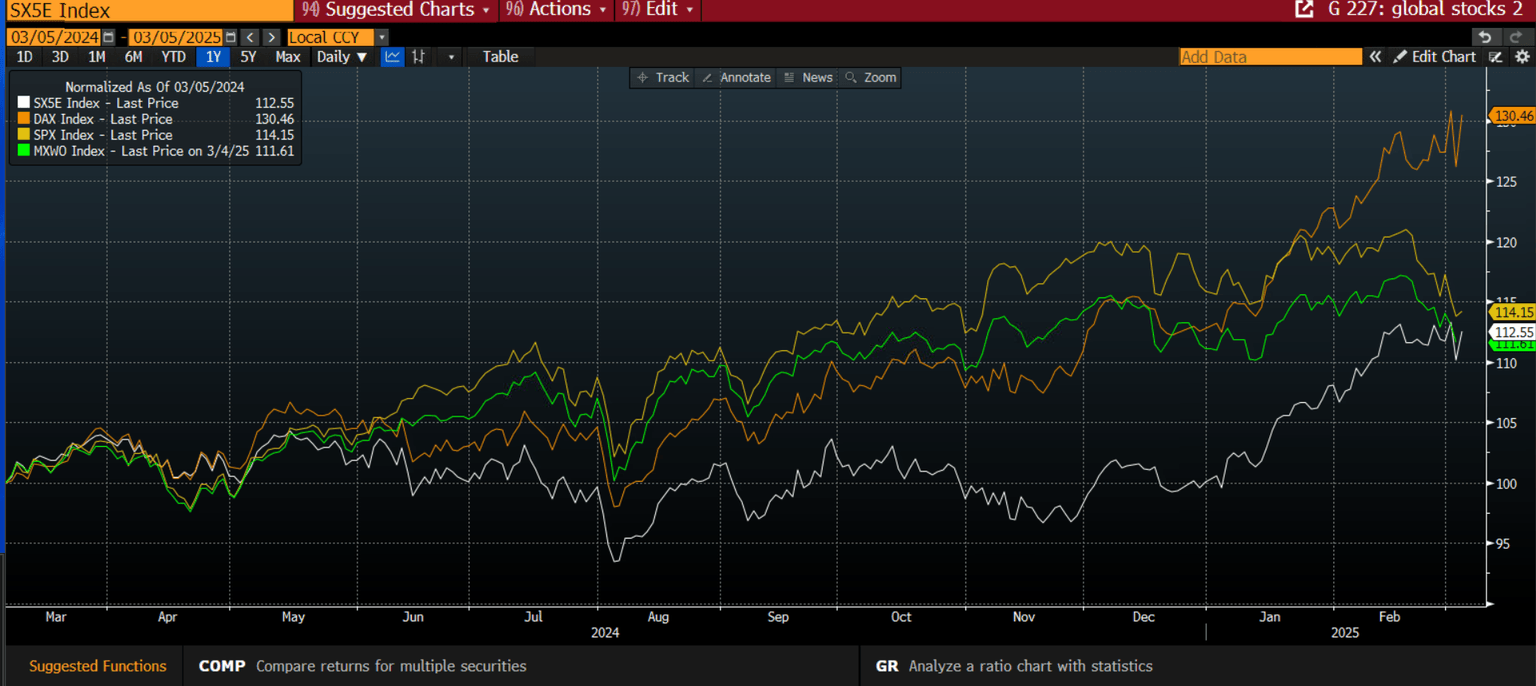Click the undo arrow icon
Viewport: 1536px width, 686px height.
click(1486, 37)
